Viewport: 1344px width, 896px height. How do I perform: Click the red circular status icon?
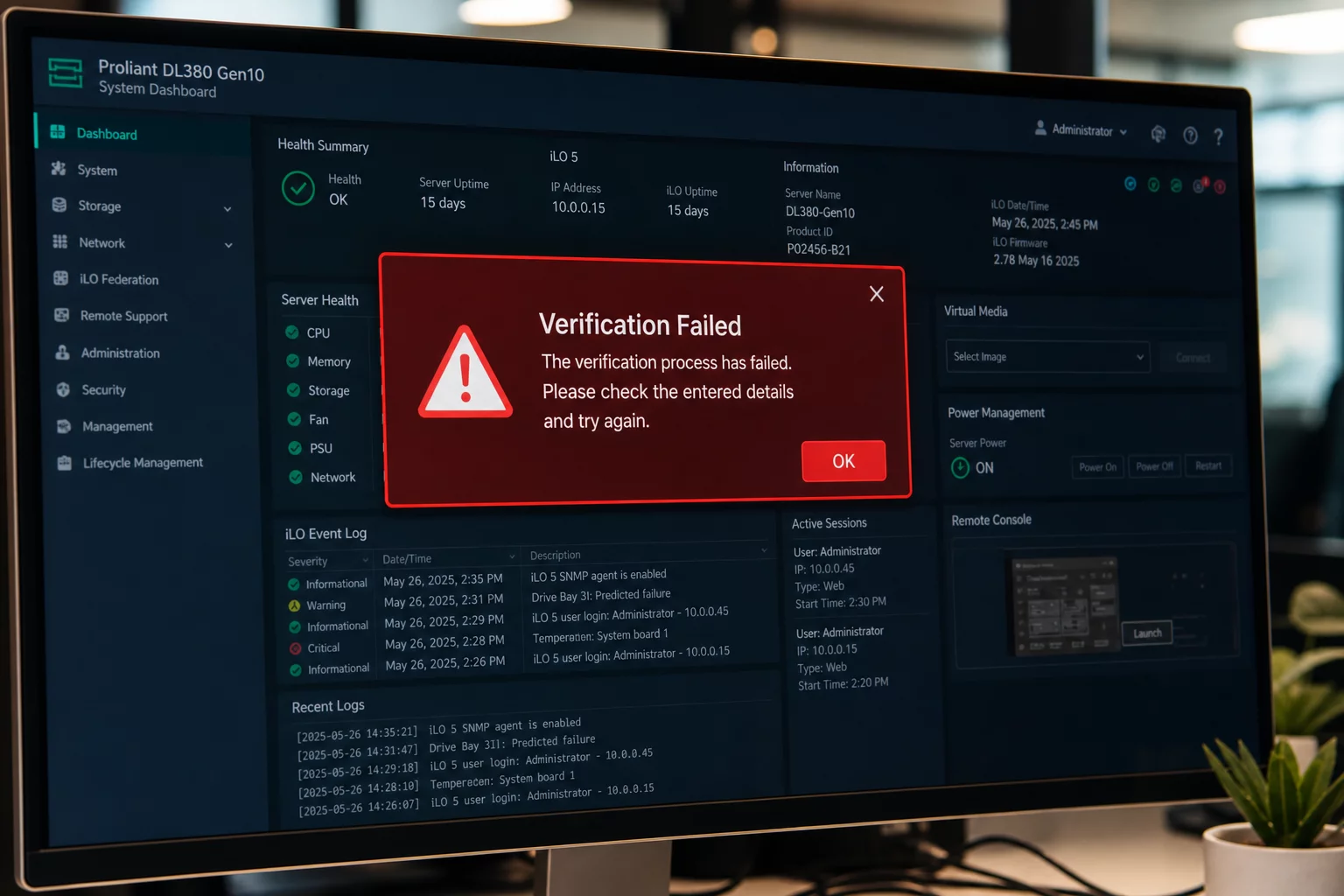1220,186
